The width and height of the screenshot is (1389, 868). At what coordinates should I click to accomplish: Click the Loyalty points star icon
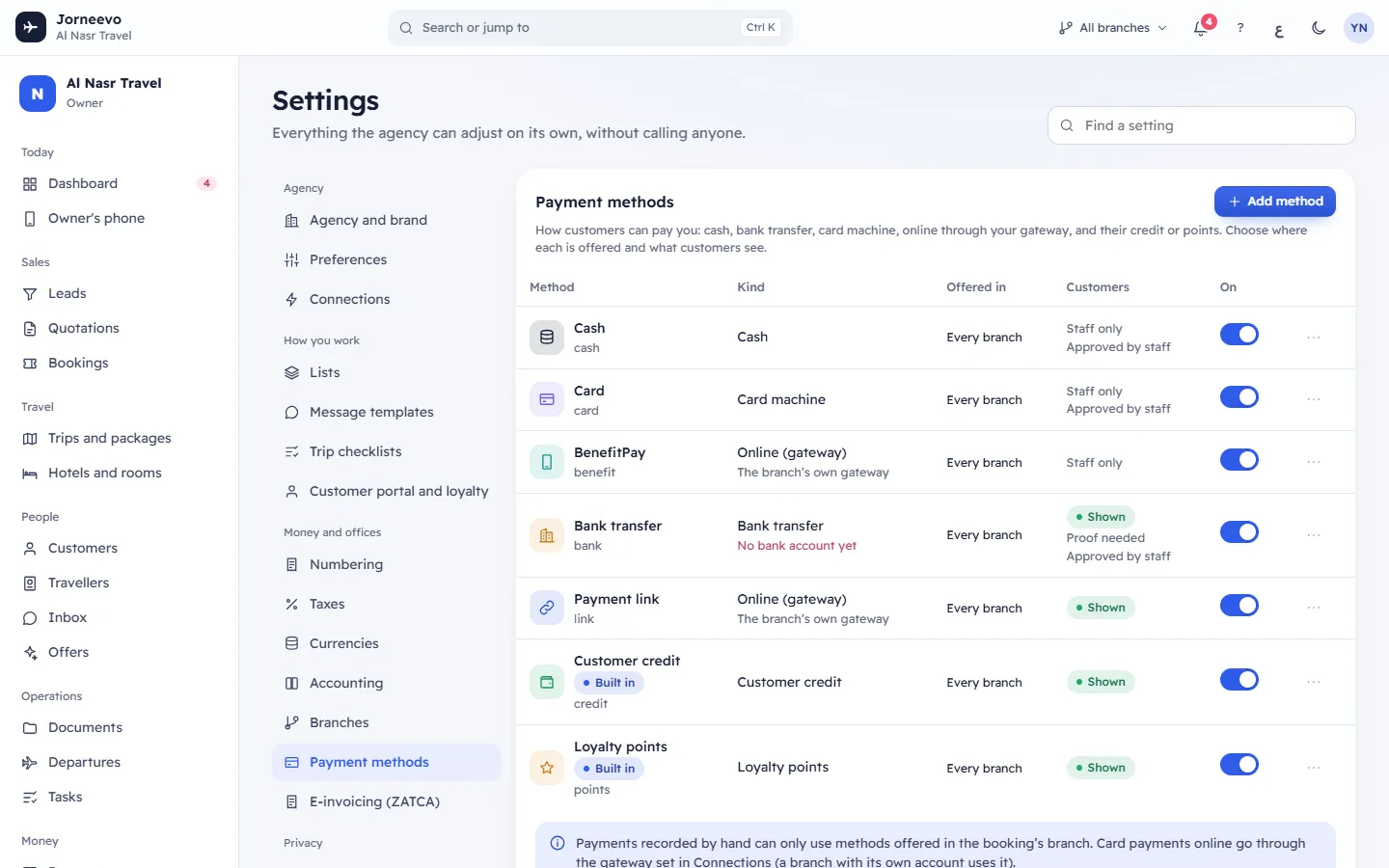[x=547, y=768]
